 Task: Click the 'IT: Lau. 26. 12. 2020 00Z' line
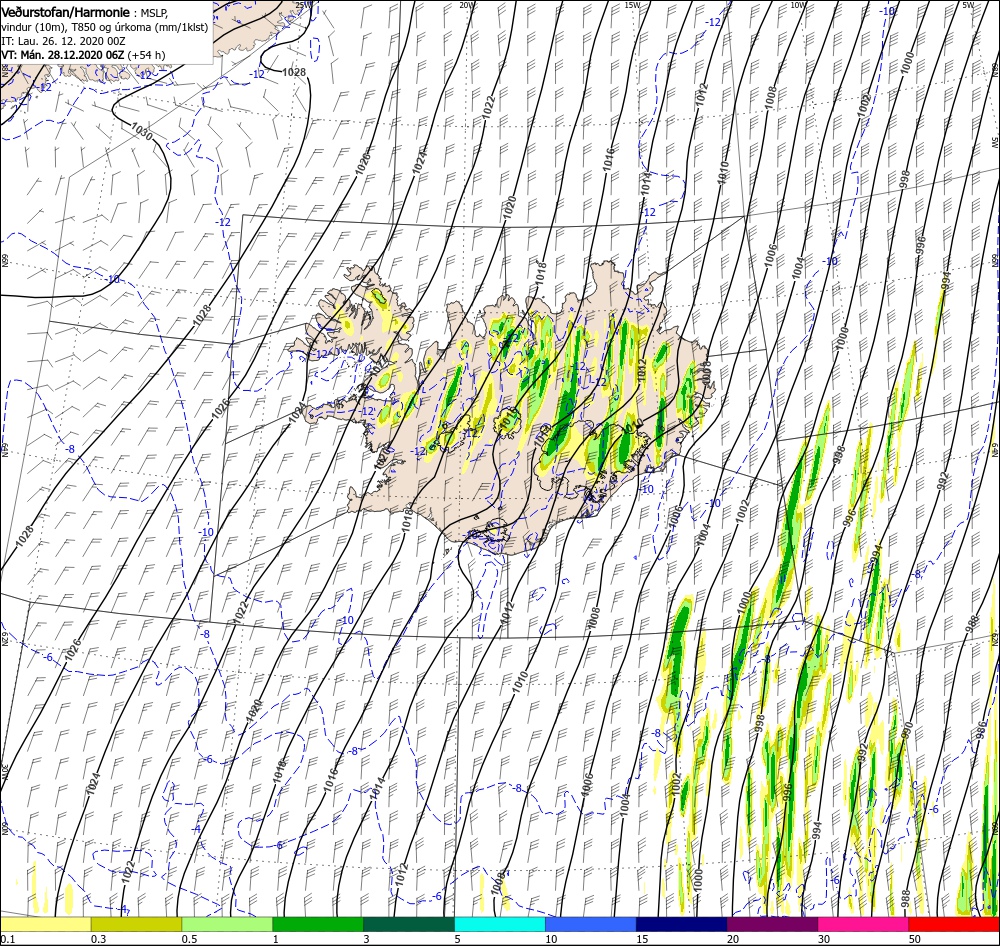[61, 41]
